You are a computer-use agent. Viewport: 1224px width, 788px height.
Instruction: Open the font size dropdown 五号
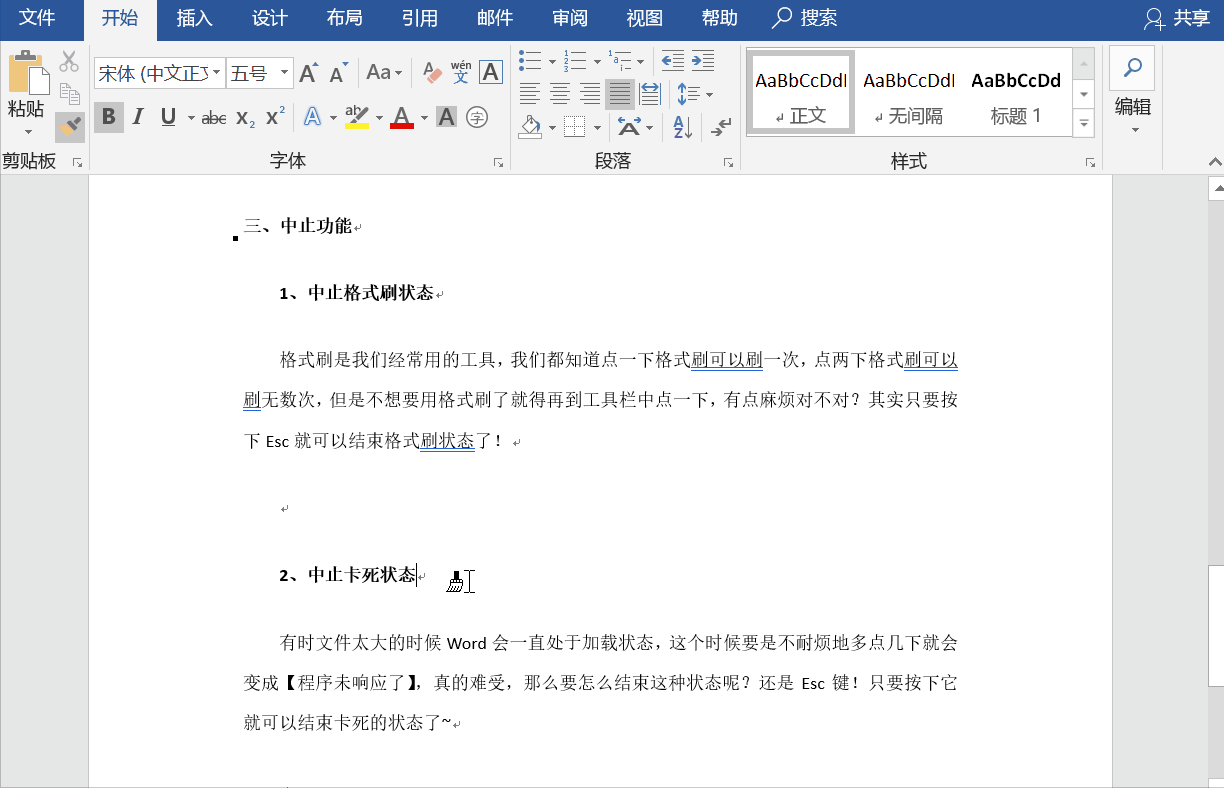(x=284, y=73)
